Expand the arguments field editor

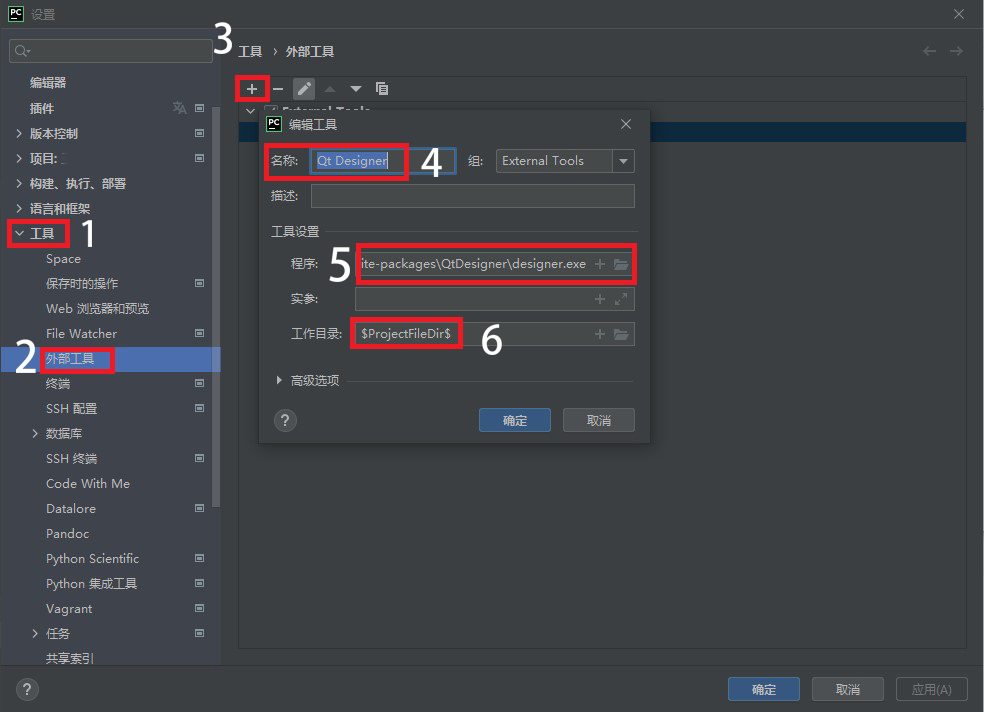pos(621,299)
